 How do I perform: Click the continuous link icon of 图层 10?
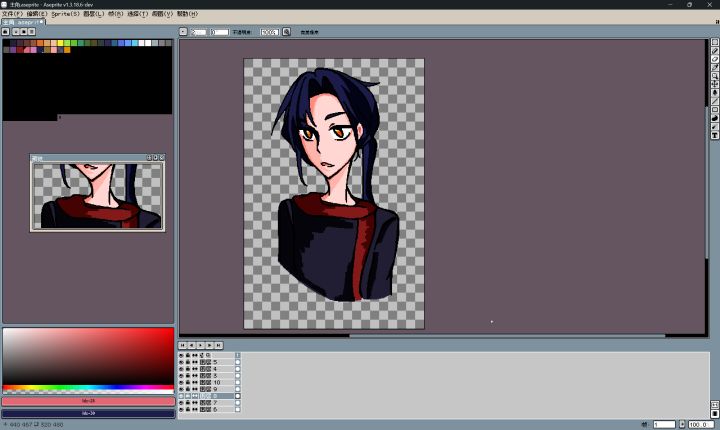coord(195,382)
